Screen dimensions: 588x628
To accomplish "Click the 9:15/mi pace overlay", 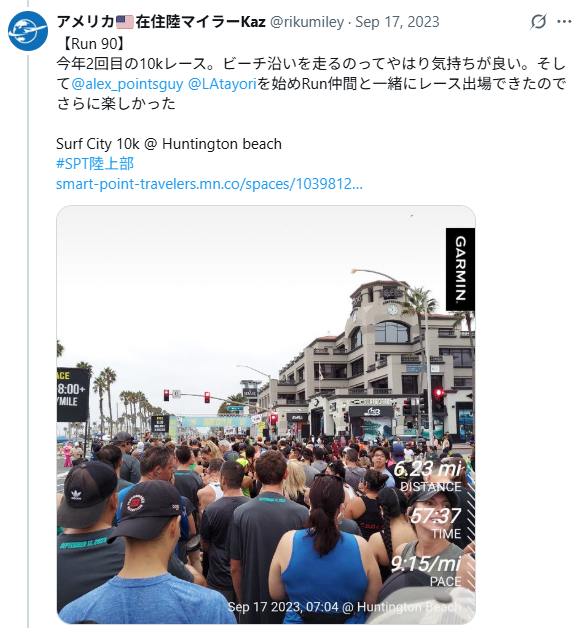I will point(426,570).
